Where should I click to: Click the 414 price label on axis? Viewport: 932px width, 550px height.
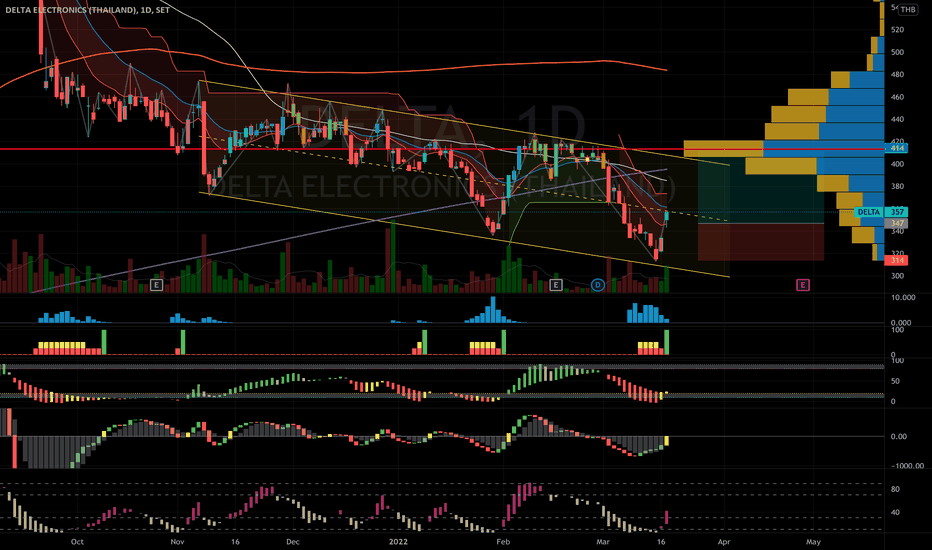click(x=896, y=148)
